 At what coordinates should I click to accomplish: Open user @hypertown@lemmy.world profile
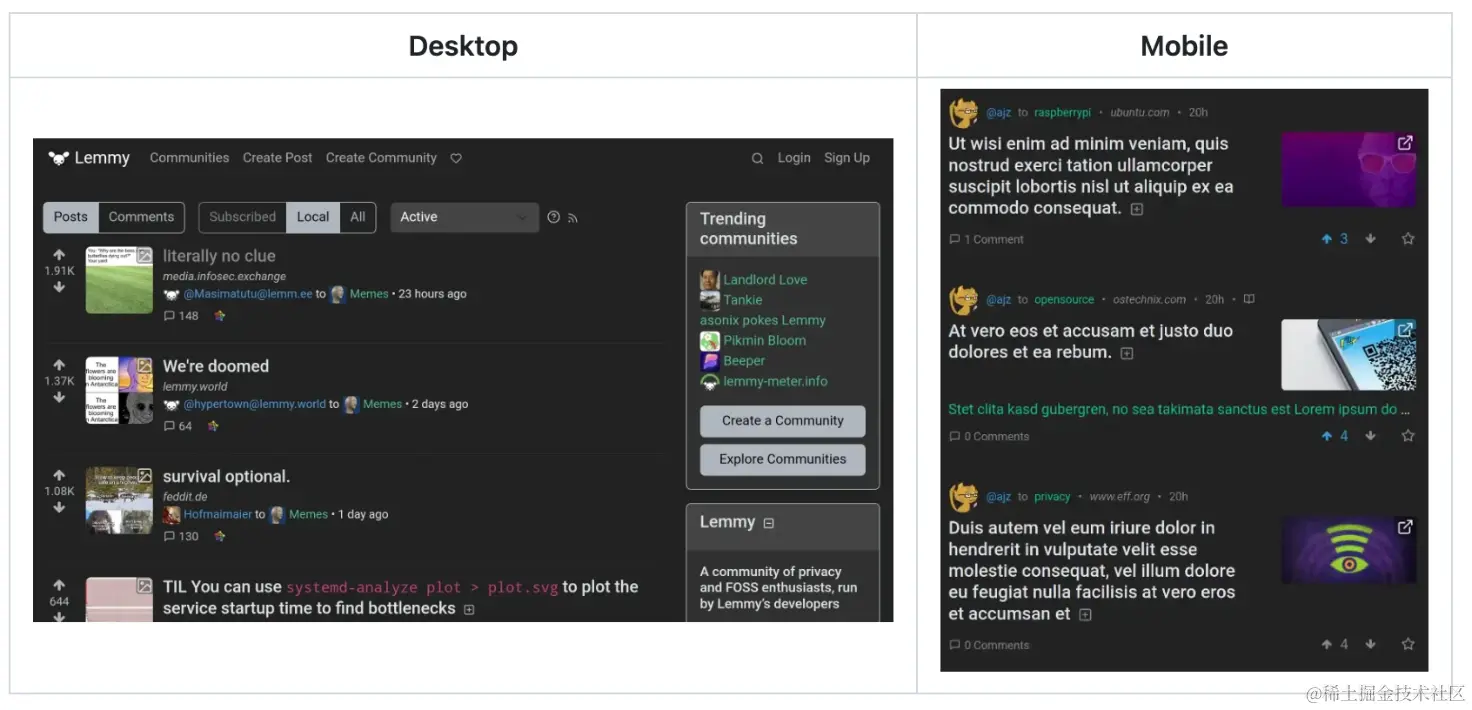(255, 404)
